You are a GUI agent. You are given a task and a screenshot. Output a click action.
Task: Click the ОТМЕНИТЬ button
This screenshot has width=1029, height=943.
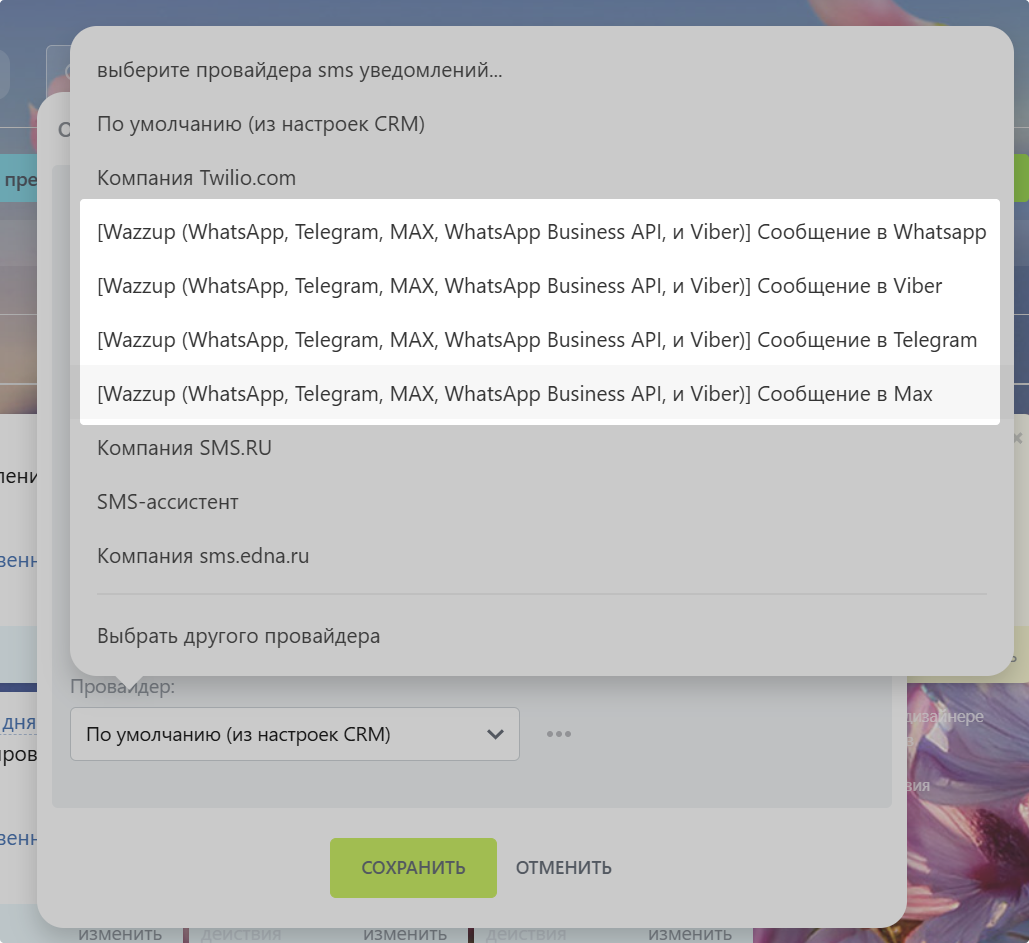[564, 868]
